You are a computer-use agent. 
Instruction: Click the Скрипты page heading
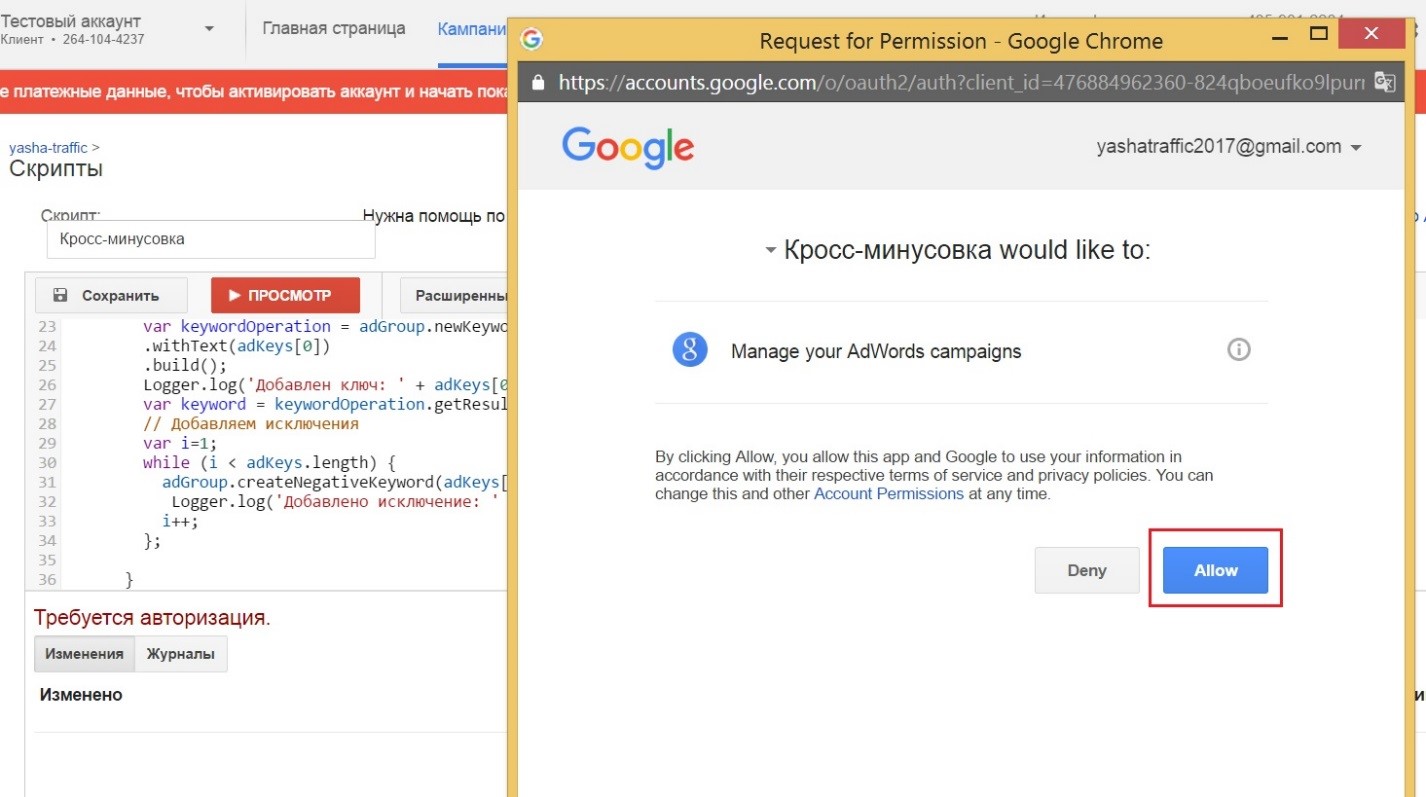[56, 168]
